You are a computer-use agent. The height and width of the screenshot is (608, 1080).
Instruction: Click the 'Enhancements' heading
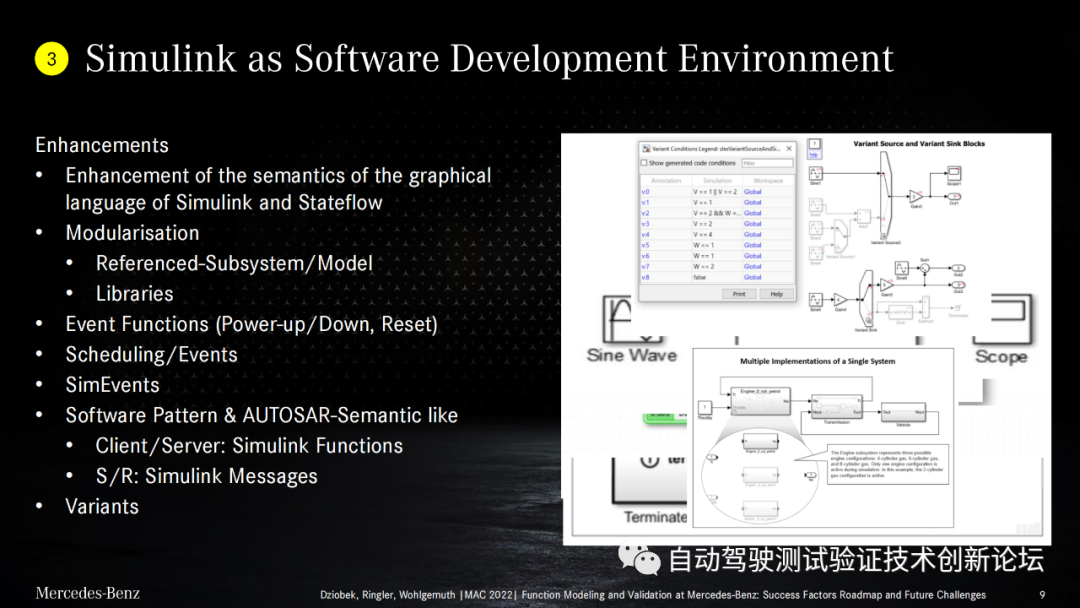pos(102,145)
